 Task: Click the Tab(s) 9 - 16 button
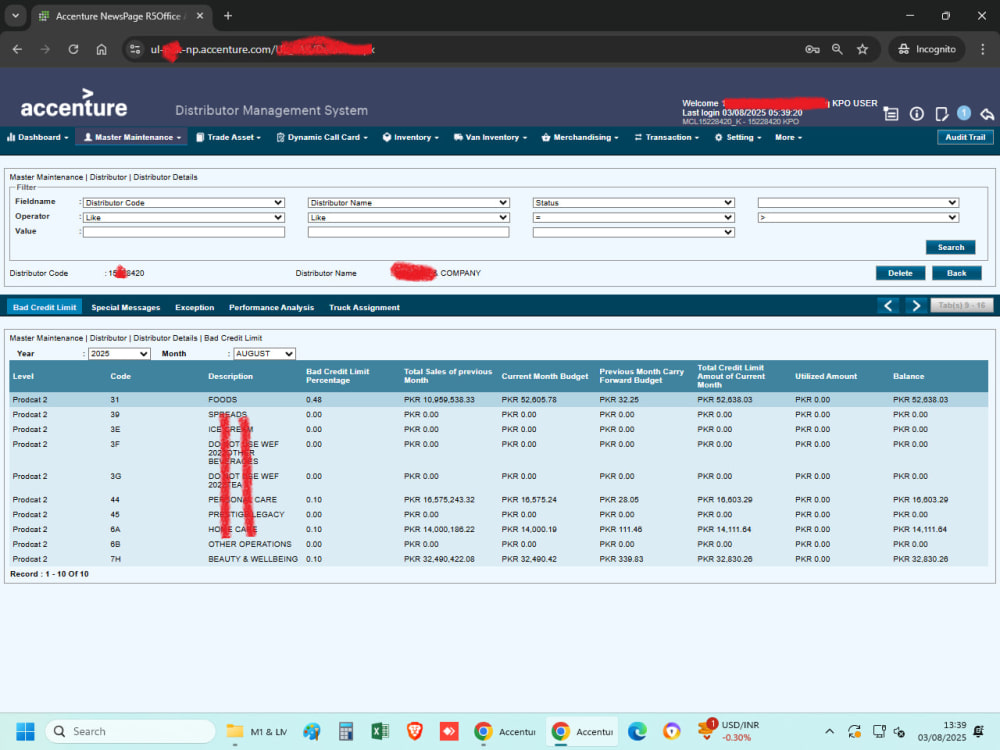point(962,305)
